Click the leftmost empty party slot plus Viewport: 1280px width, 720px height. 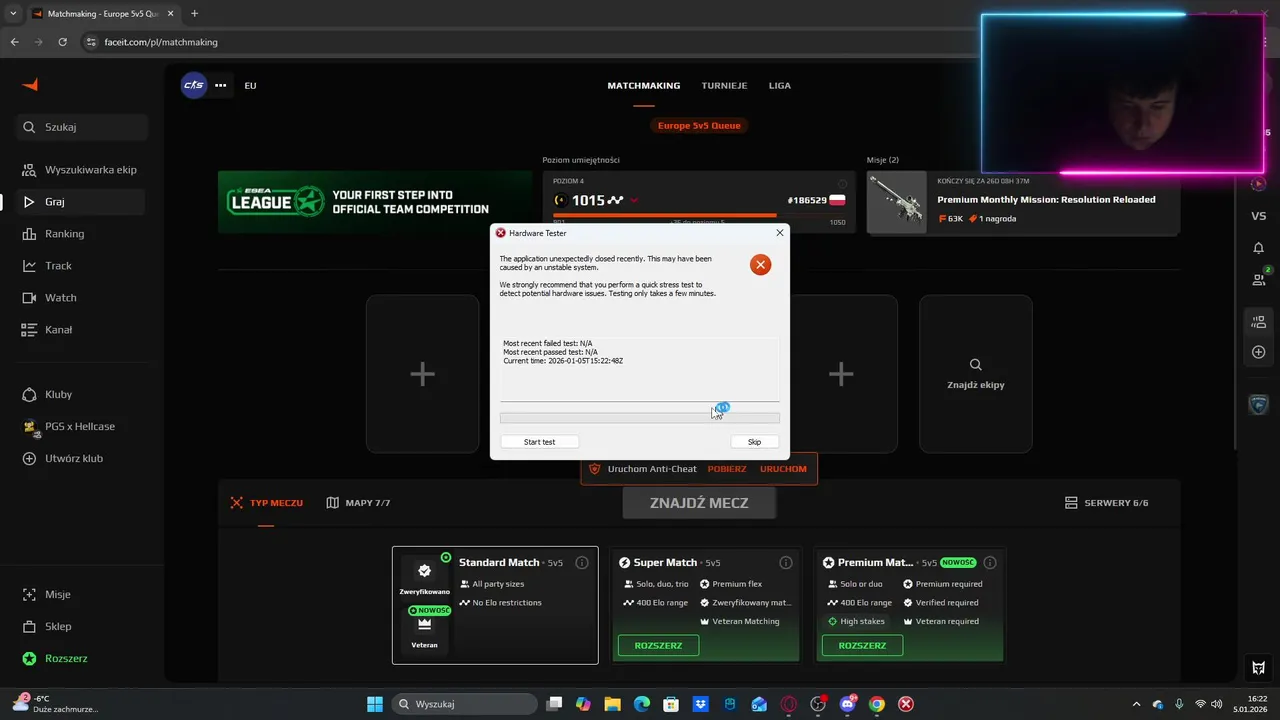[x=422, y=374]
